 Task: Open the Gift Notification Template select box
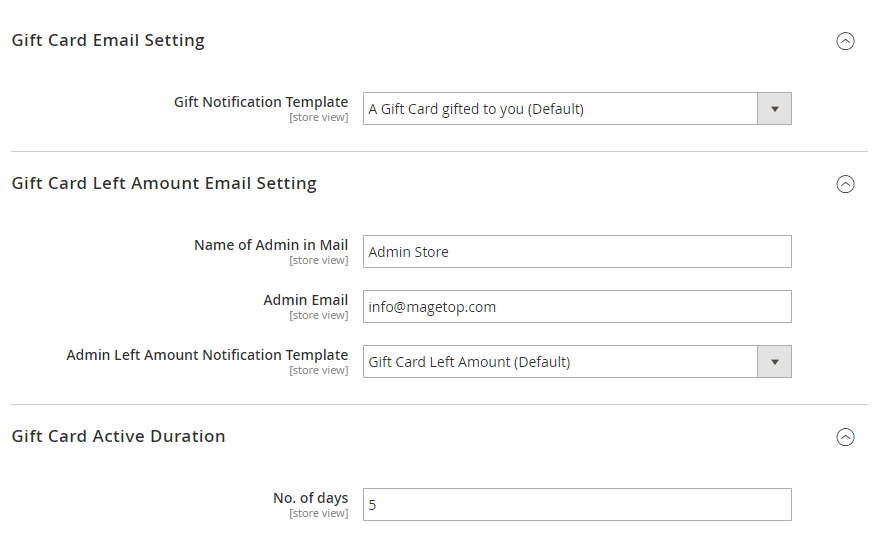(x=560, y=109)
